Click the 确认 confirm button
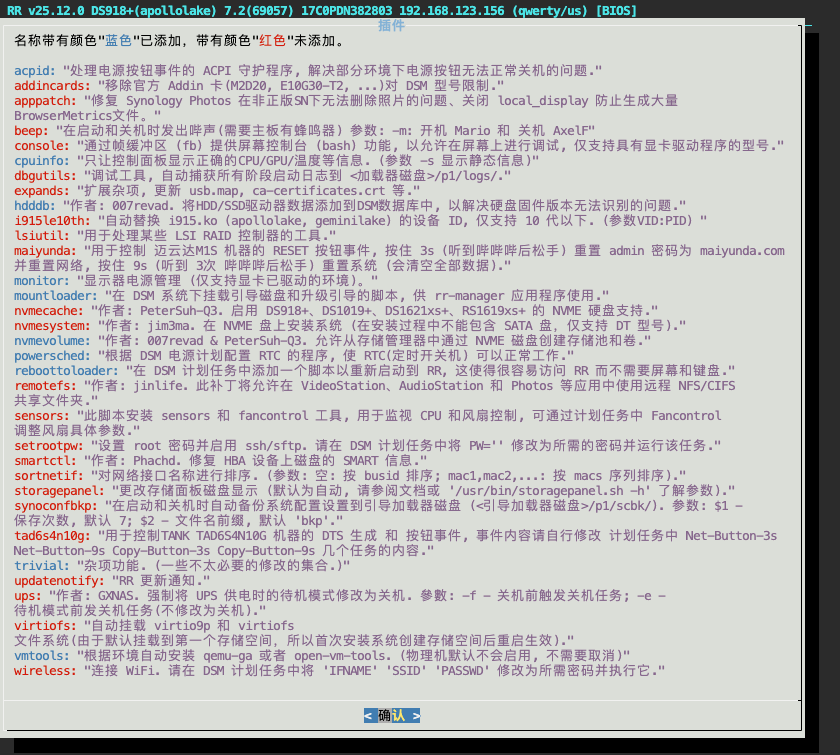Screen dimensions: 840x755 click(x=391, y=715)
